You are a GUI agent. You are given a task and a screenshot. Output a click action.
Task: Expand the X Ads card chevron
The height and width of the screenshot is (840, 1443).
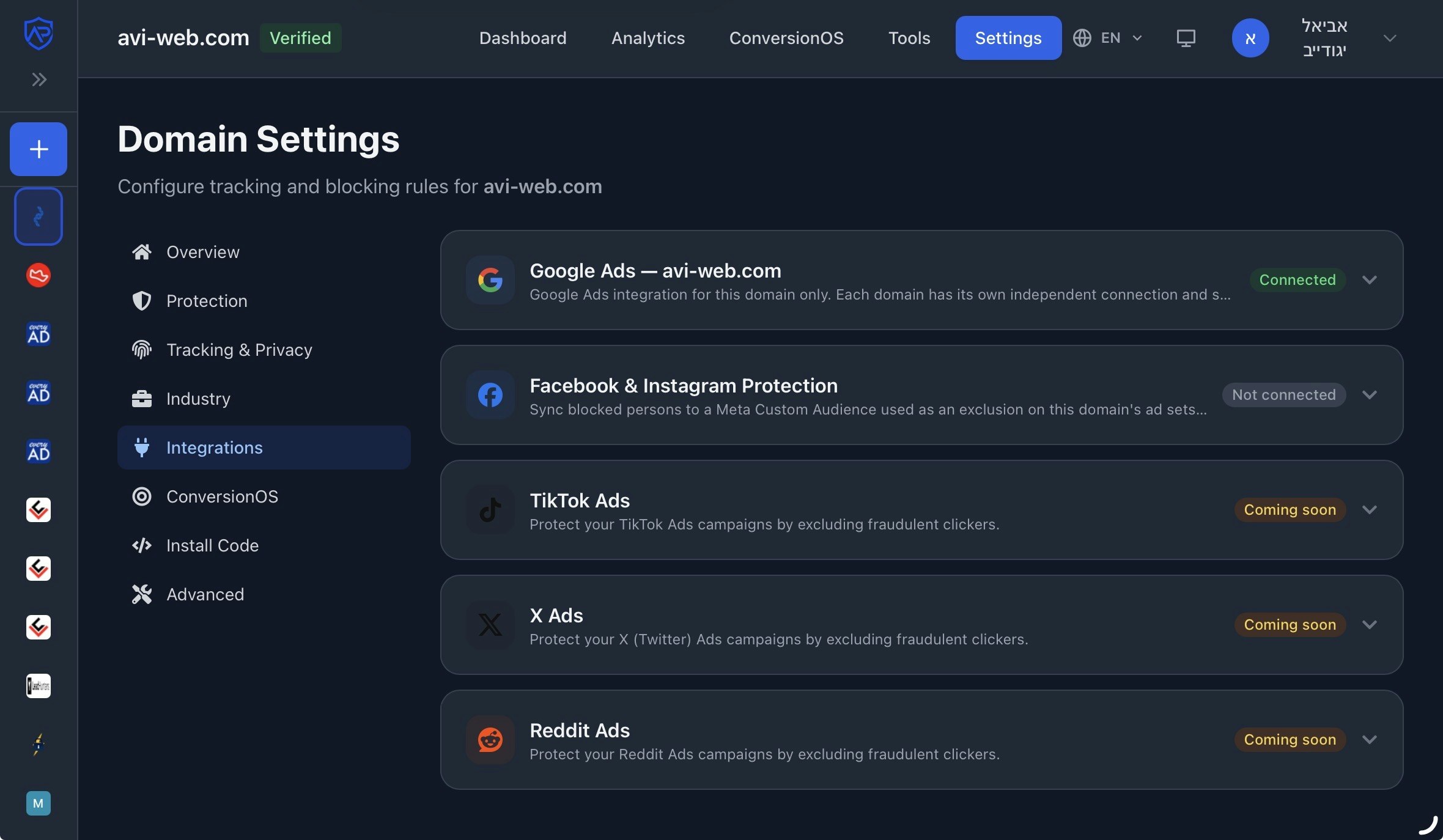coord(1370,625)
